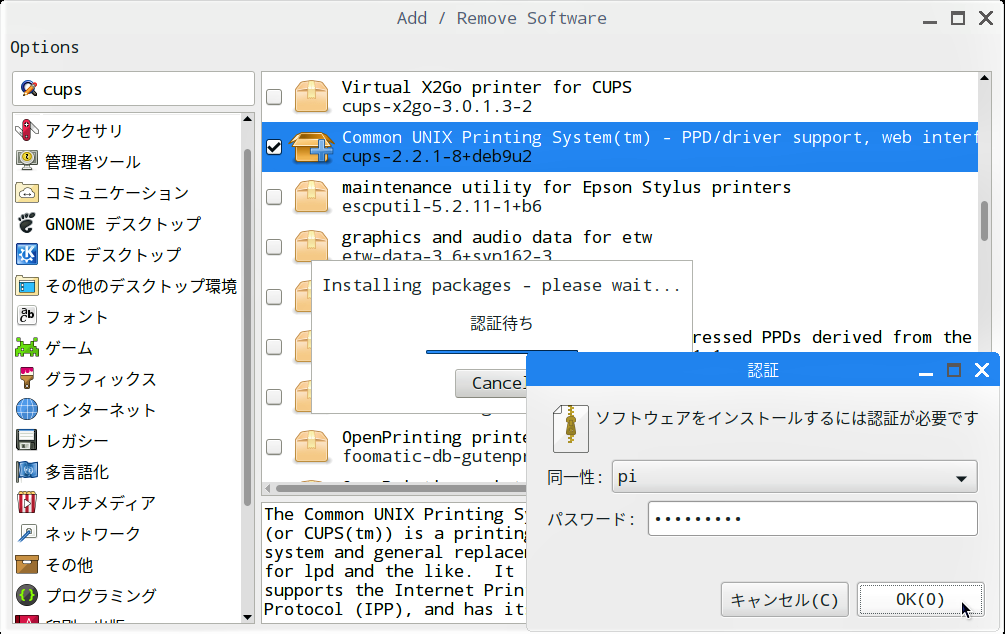The height and width of the screenshot is (634, 1005).
Task: Select the アクセサリ category label
Action: pos(84,131)
